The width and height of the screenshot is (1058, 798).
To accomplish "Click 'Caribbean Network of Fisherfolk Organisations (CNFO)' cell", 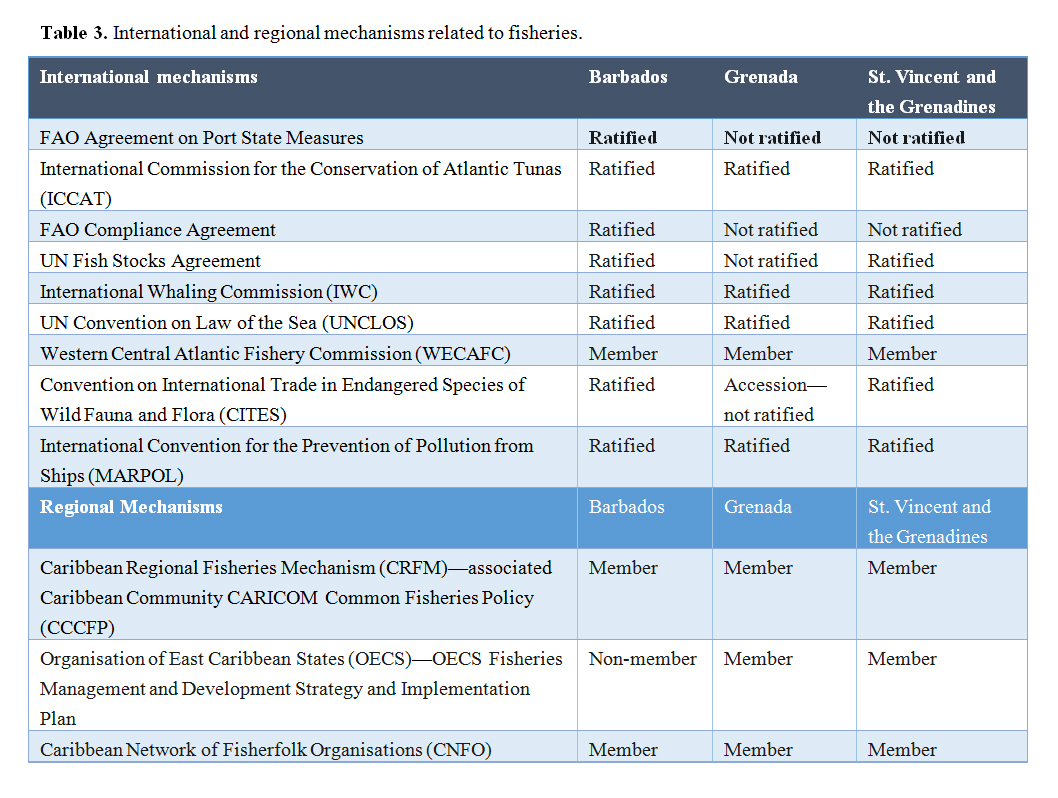I will [x=265, y=750].
